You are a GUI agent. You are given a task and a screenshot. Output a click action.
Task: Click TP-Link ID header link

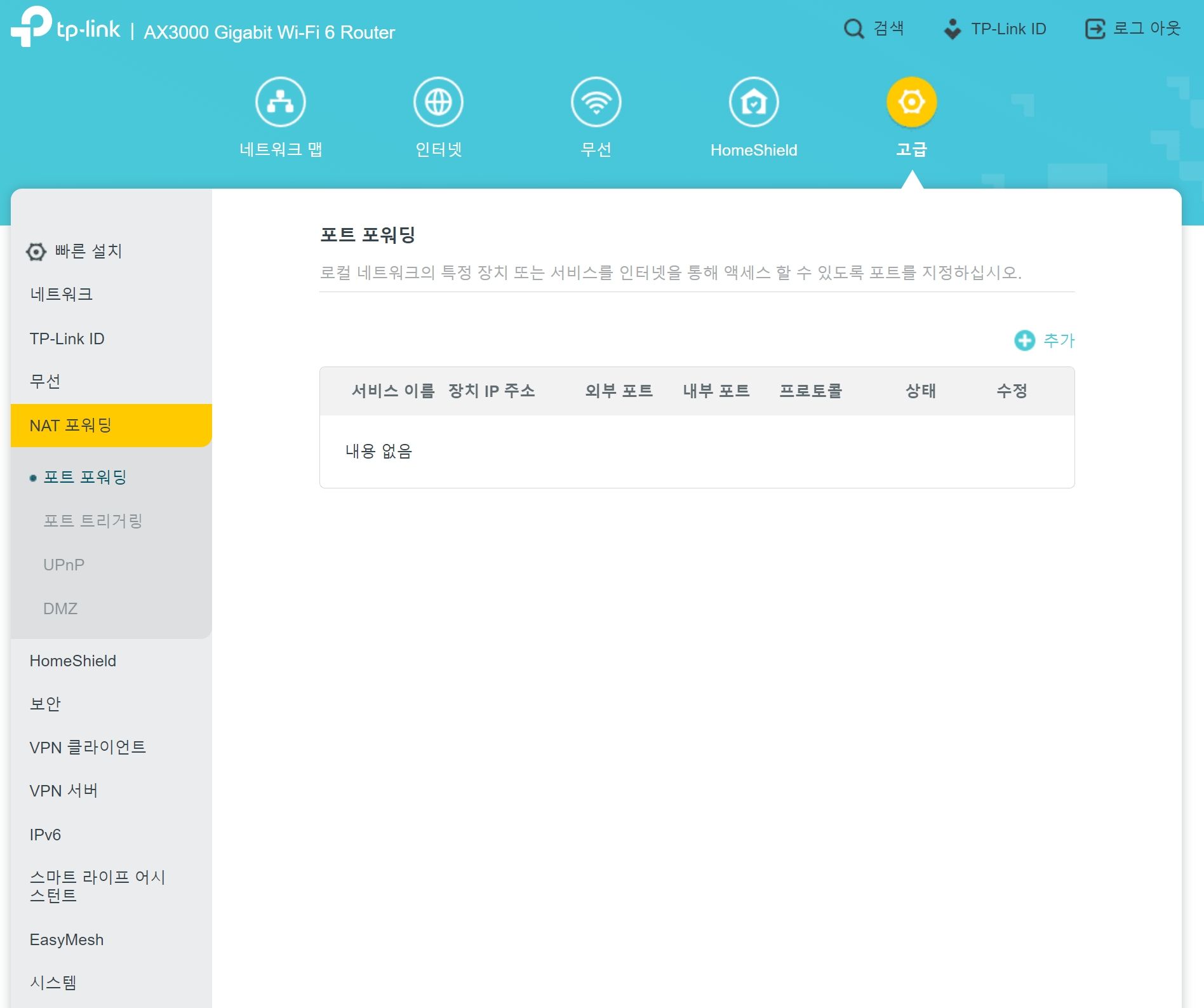[1008, 29]
